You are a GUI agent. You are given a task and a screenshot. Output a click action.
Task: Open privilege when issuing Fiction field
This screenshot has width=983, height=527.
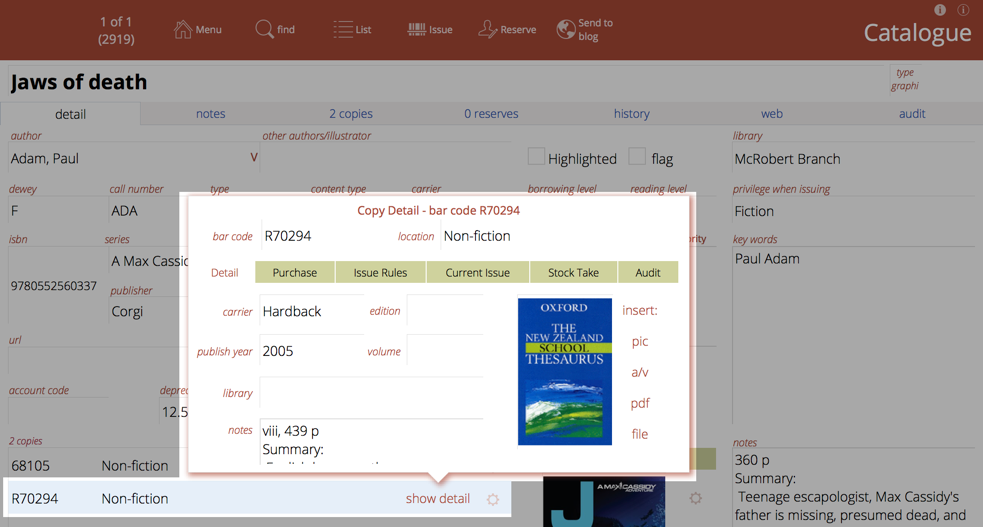(x=850, y=211)
